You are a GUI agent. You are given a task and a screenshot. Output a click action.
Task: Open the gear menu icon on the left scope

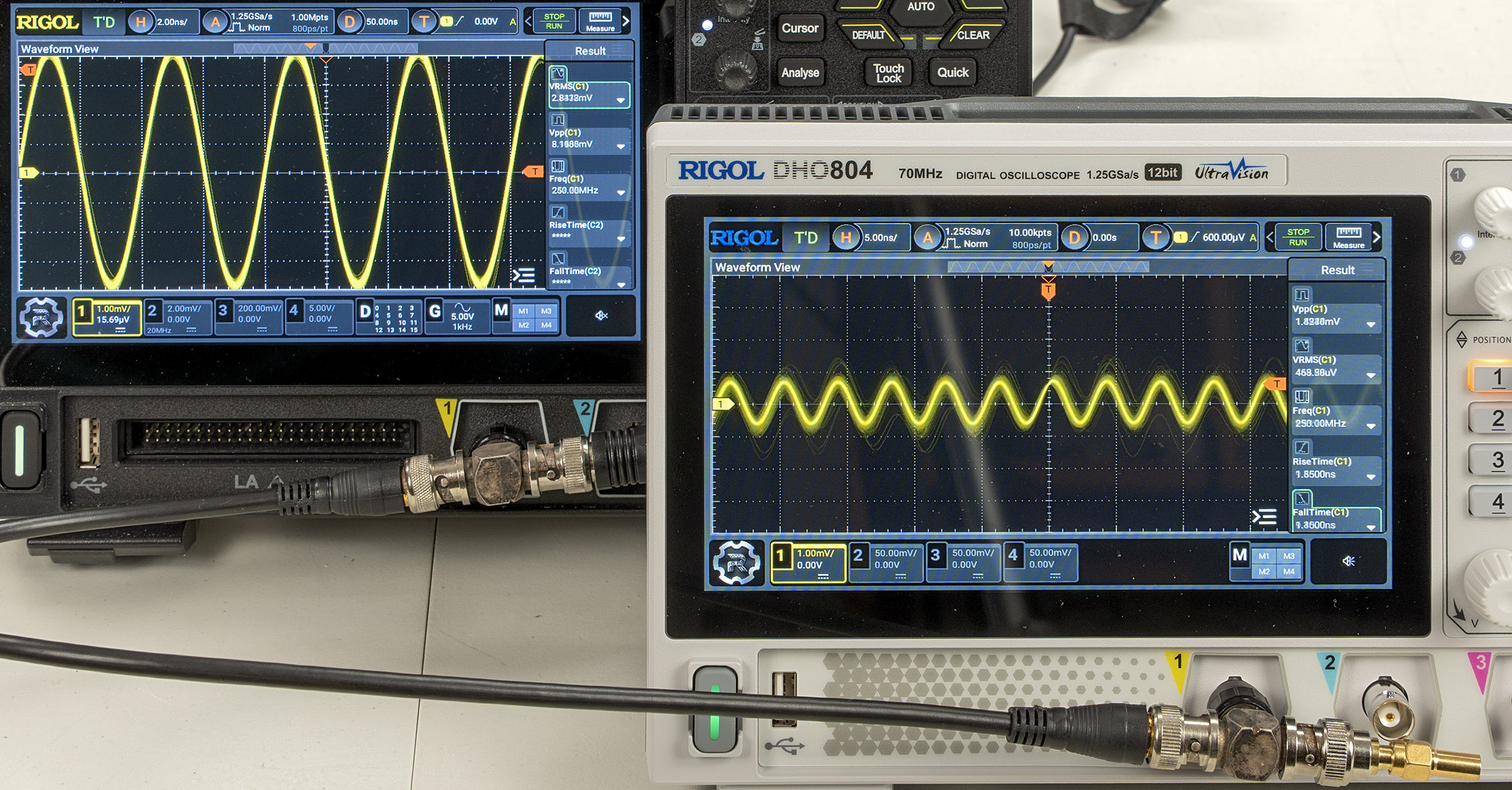tap(40, 317)
